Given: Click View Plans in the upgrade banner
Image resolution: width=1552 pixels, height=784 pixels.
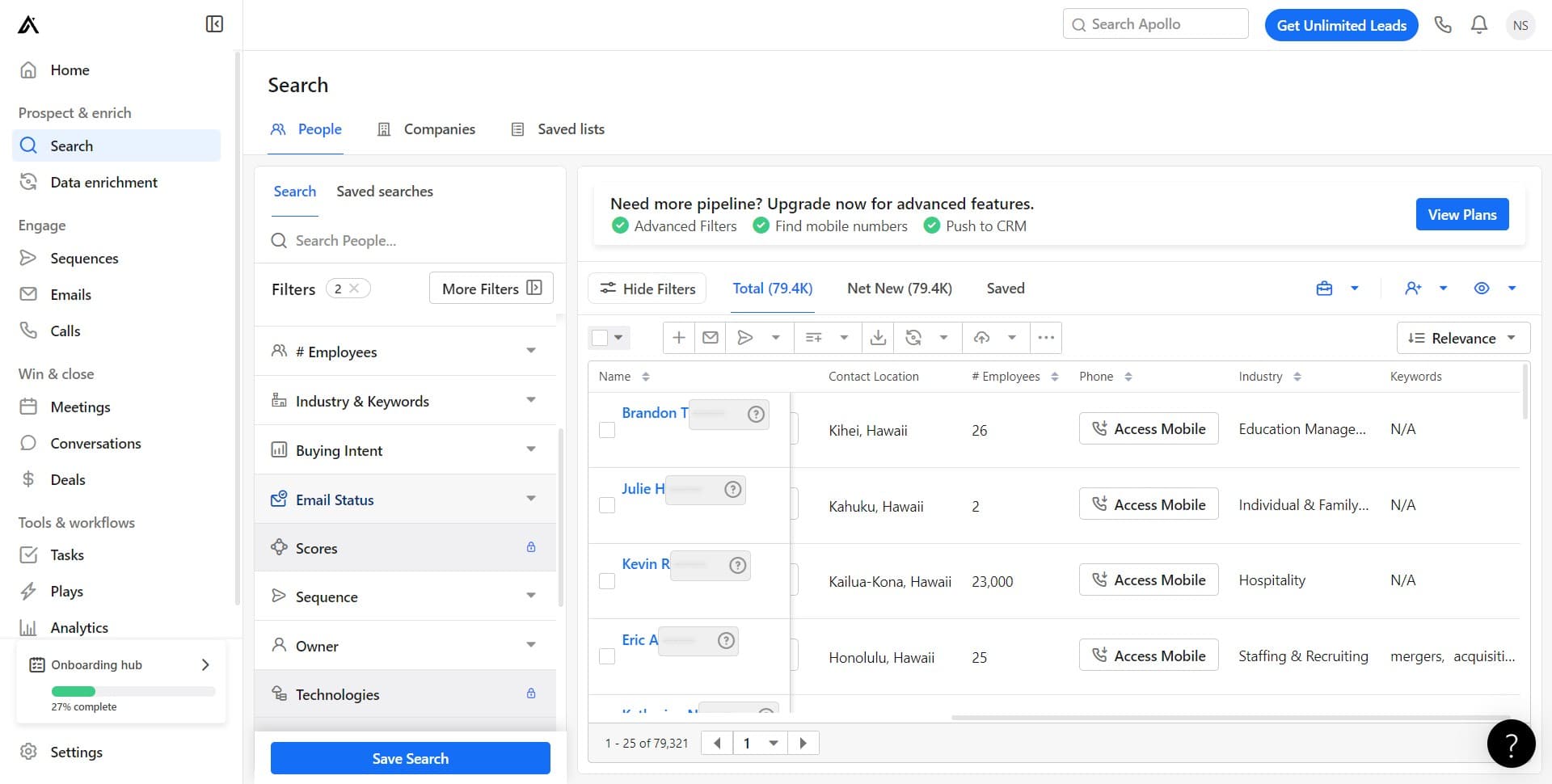Looking at the screenshot, I should pyautogui.click(x=1461, y=214).
